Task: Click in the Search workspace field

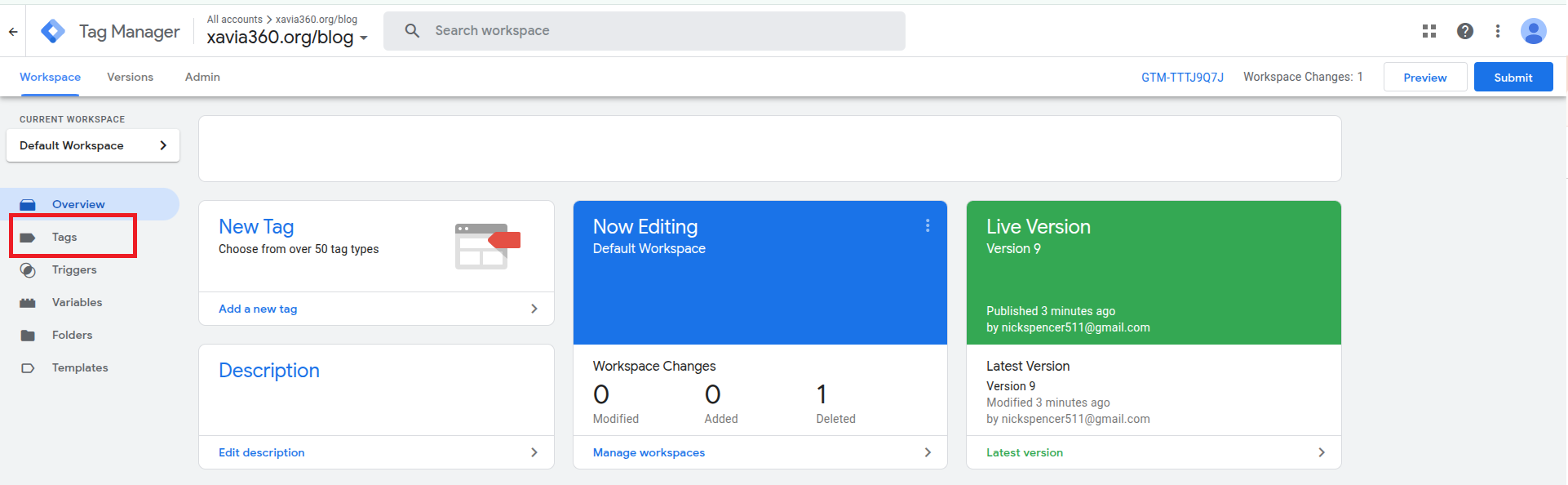Action: 644,31
